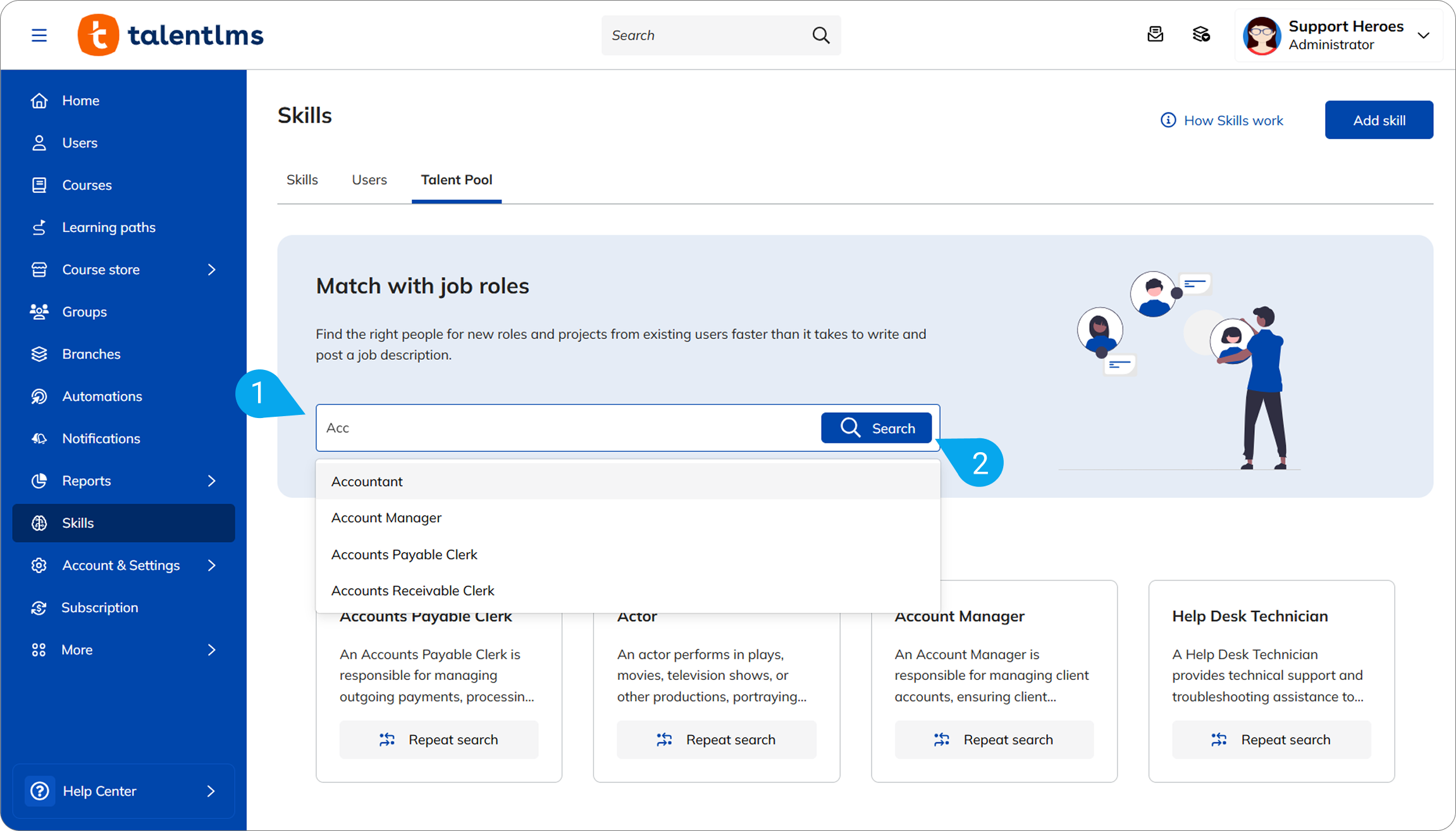Open the Subscription page
The width and height of the screenshot is (1456, 831).
[99, 608]
